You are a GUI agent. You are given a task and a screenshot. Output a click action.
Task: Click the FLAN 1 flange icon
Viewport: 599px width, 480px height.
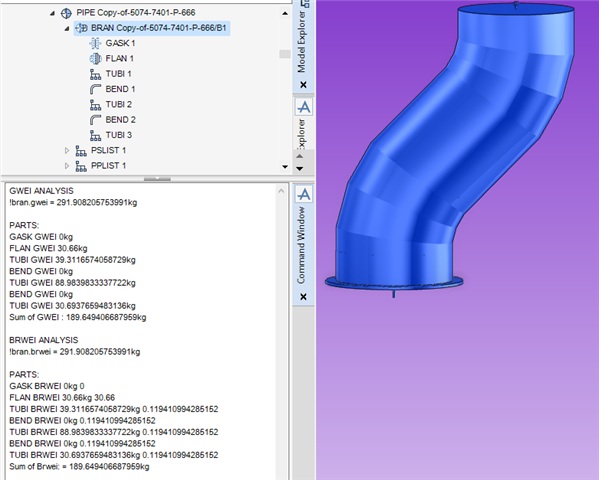(95, 58)
